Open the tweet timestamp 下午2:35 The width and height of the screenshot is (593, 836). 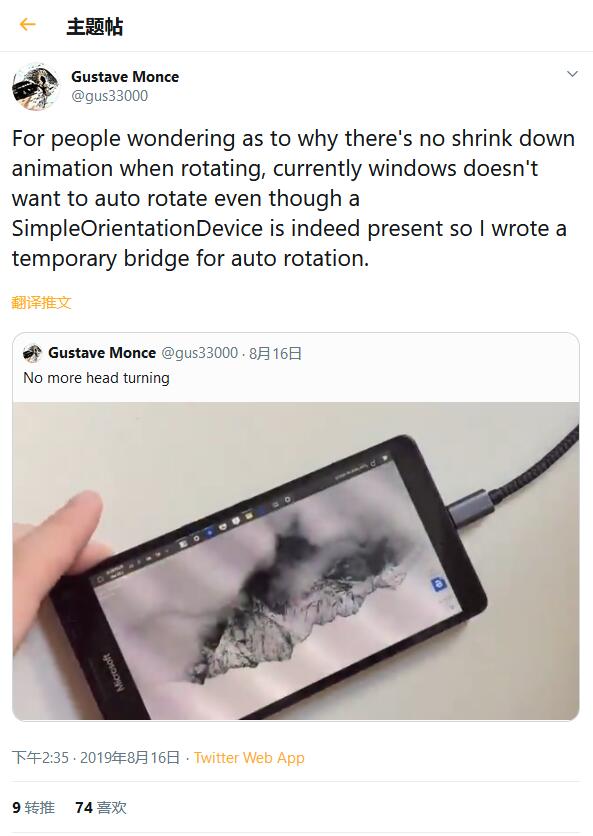pyautogui.click(x=41, y=758)
